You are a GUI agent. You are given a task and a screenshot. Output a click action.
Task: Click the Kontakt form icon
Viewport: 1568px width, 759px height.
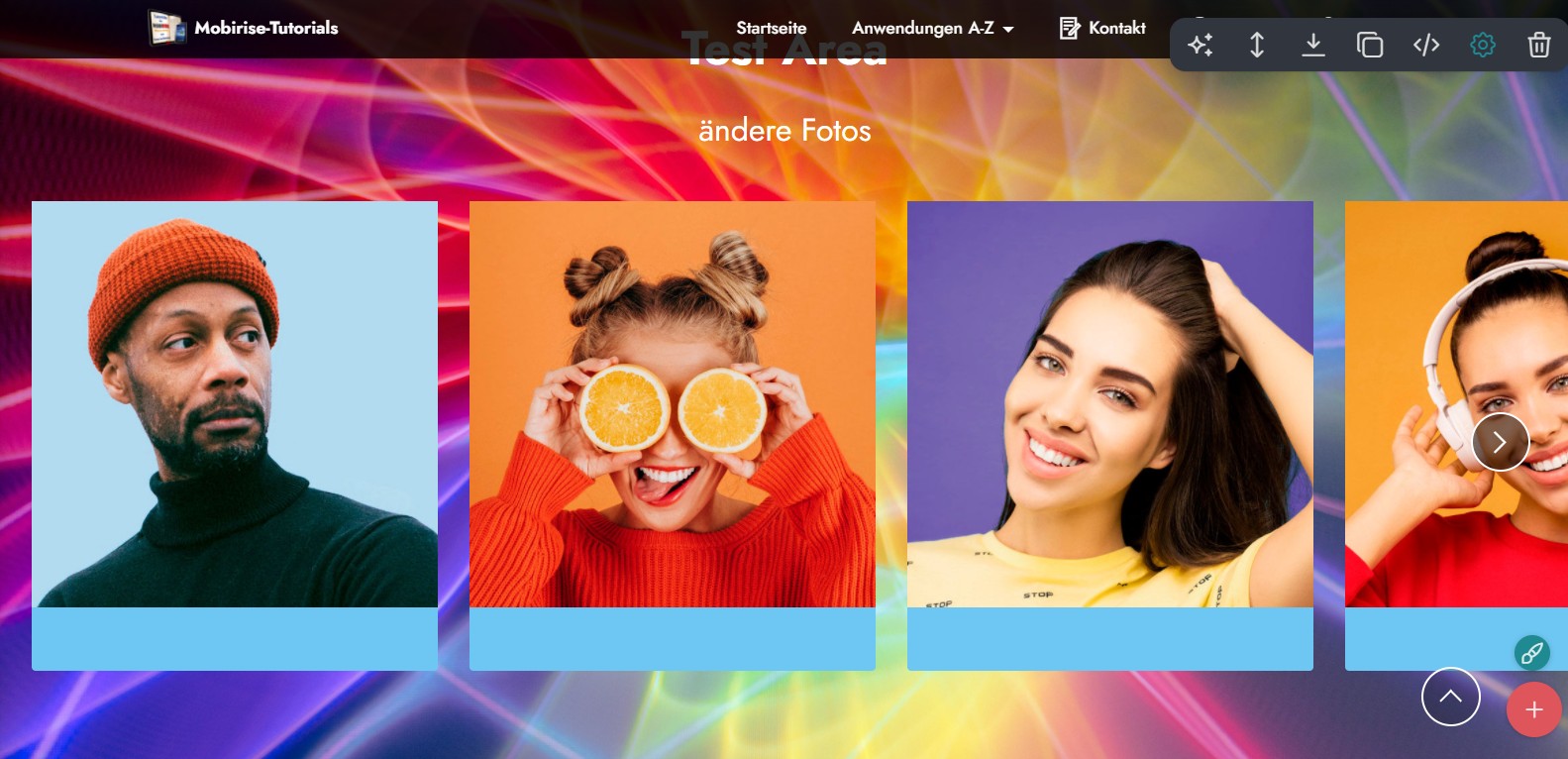(x=1070, y=28)
